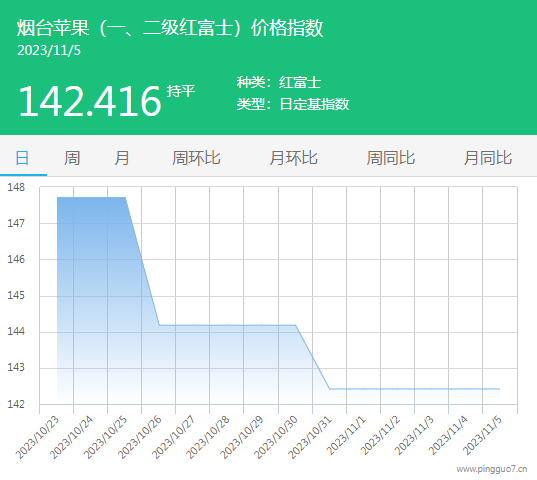This screenshot has height=480, width=537.
Task: Click the 类型: 日定基指数 label
Action: [x=293, y=104]
